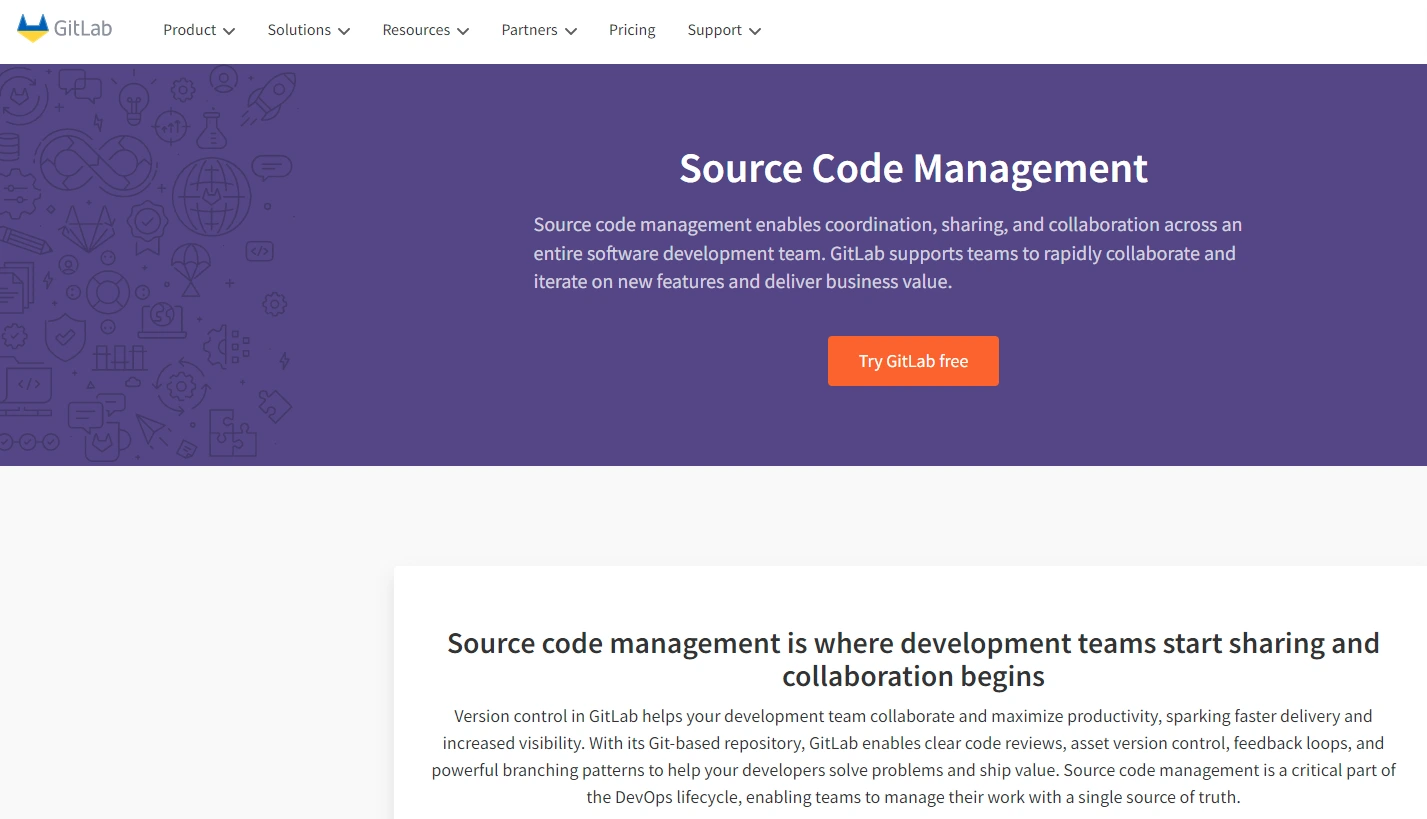The image size is (1427, 819).
Task: Open the Resources menu
Action: (426, 30)
